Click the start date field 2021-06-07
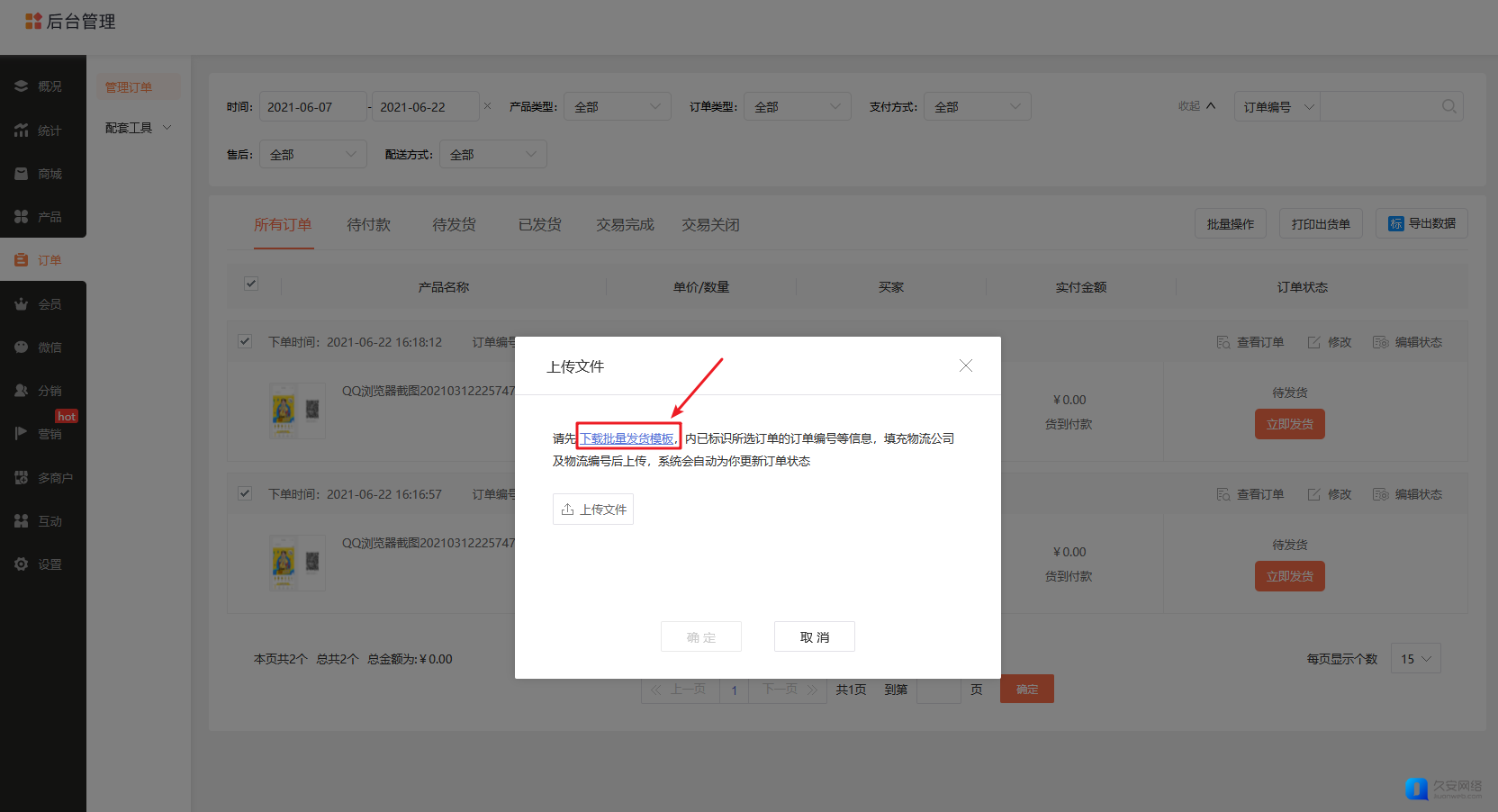 (x=312, y=106)
